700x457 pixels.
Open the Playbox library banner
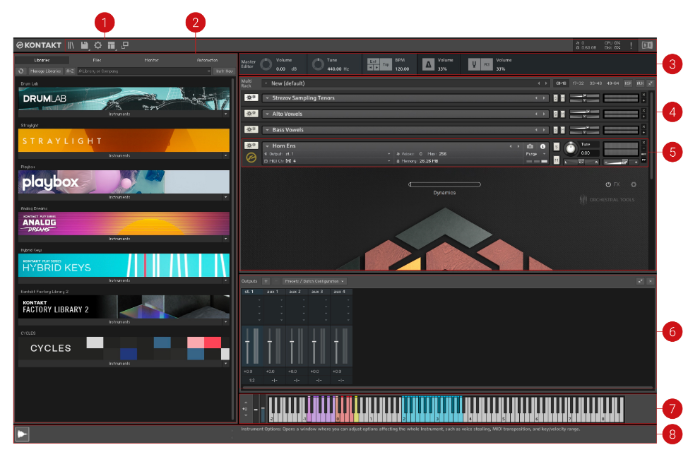click(124, 182)
